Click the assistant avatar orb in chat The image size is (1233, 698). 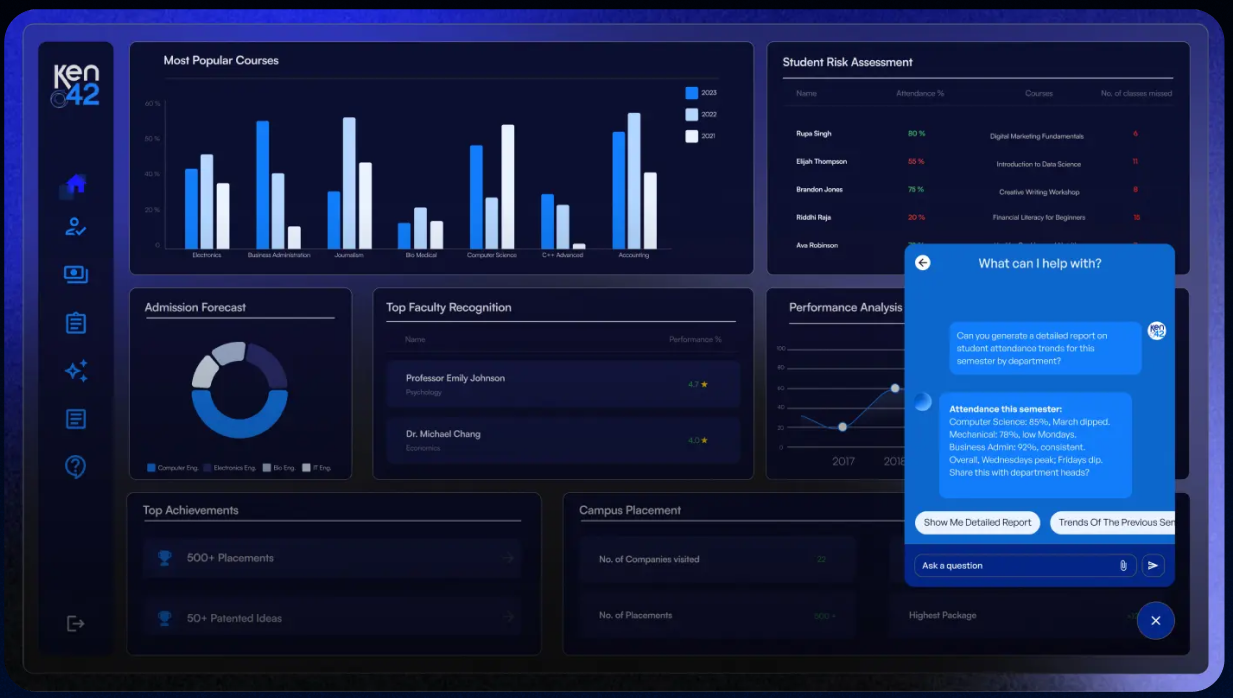pyautogui.click(x=923, y=402)
